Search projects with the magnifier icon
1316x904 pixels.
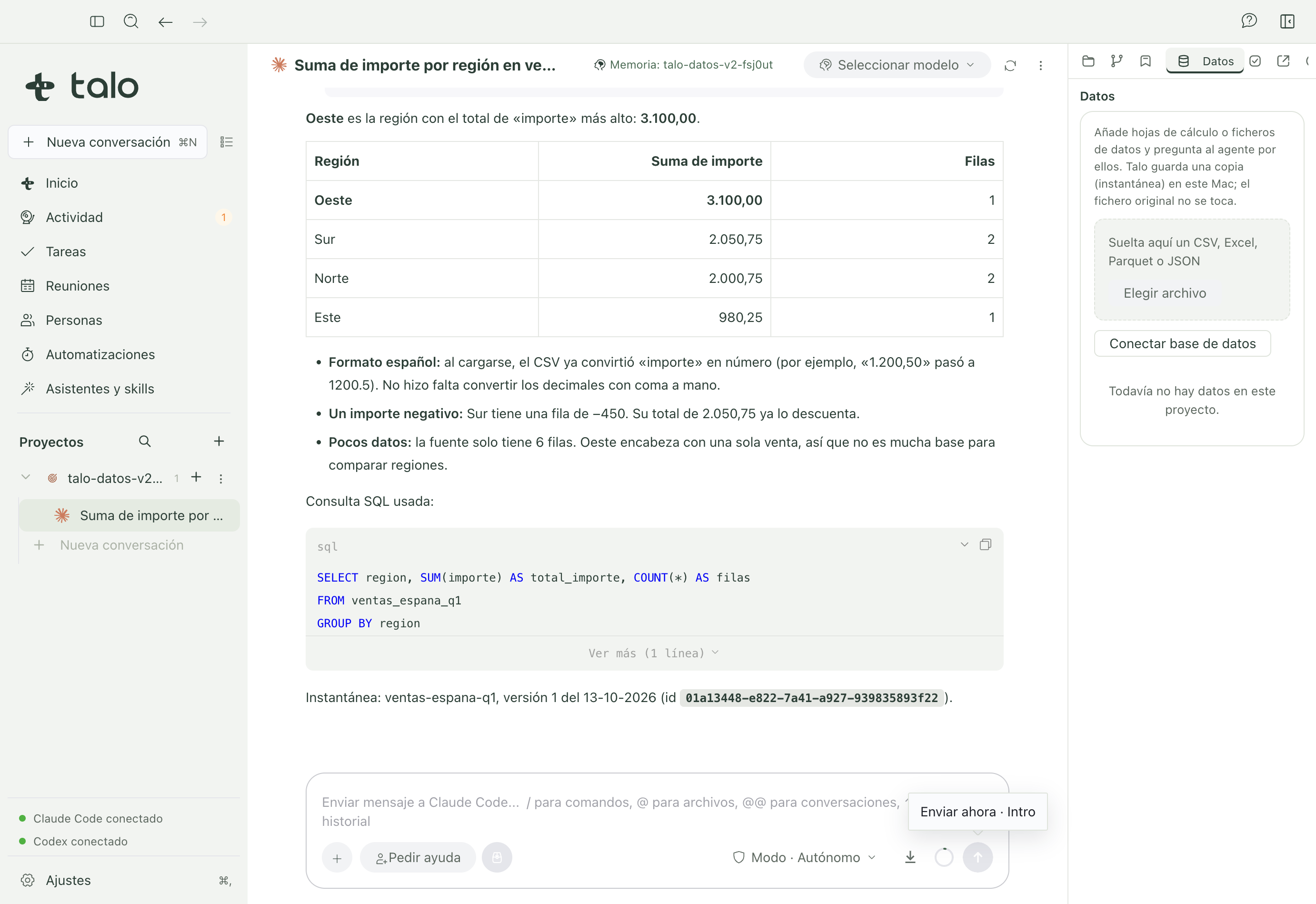coord(144,441)
